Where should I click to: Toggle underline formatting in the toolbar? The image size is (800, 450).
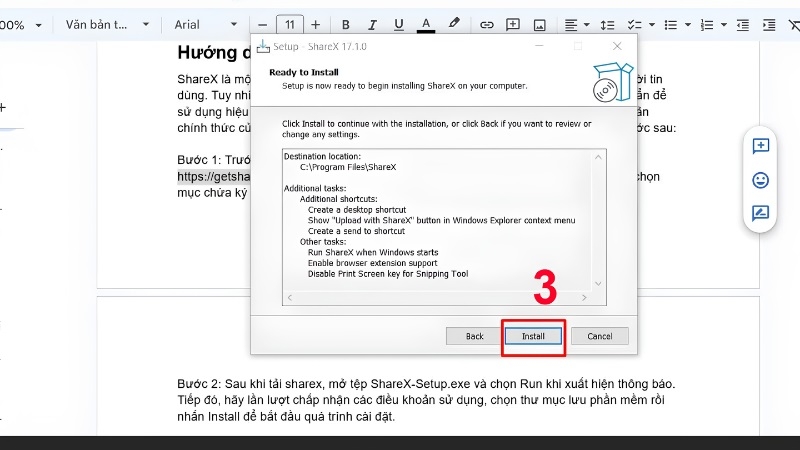coord(398,24)
